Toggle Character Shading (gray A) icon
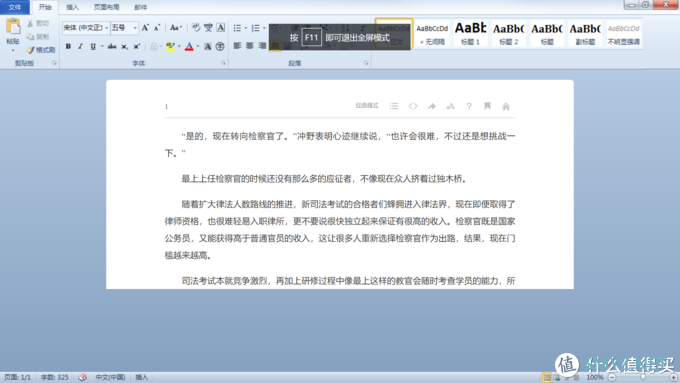Image resolution: width=680 pixels, height=383 pixels. click(208, 46)
